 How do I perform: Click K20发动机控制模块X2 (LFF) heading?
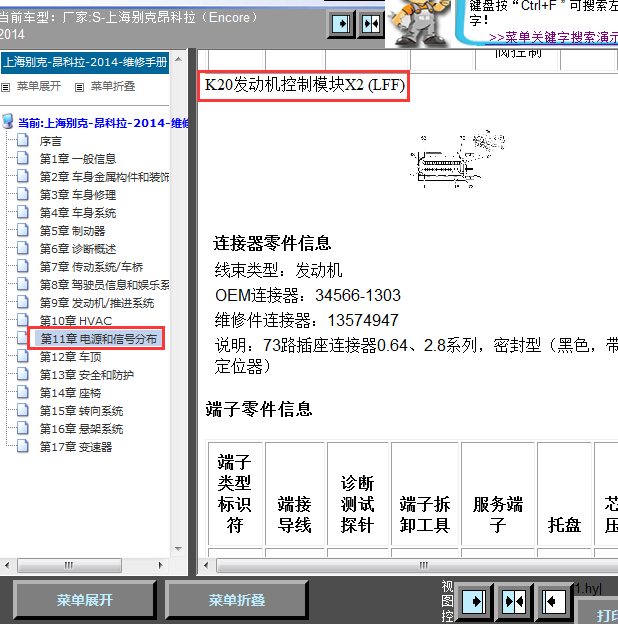304,85
